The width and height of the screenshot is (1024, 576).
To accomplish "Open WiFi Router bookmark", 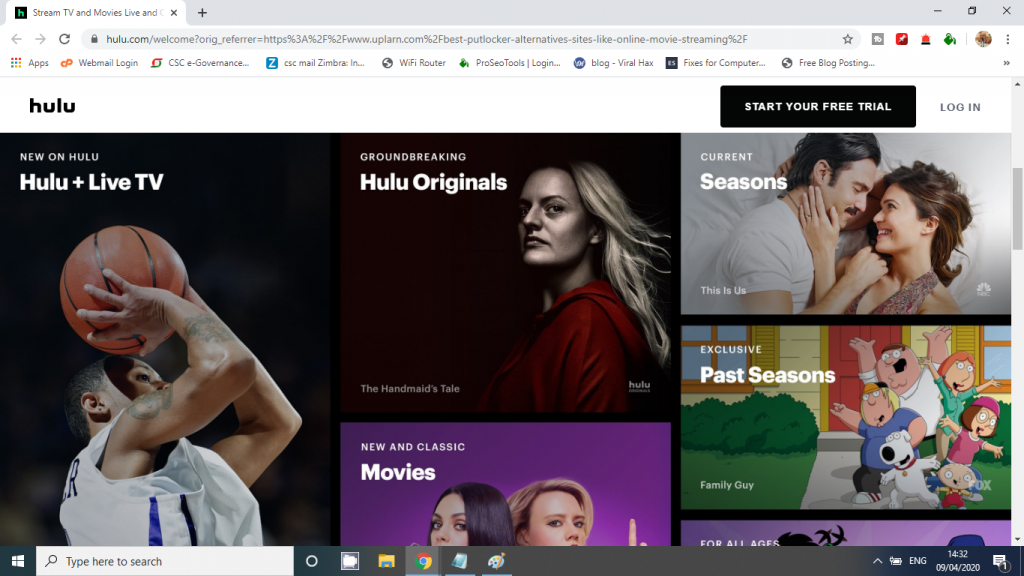I will pos(414,63).
